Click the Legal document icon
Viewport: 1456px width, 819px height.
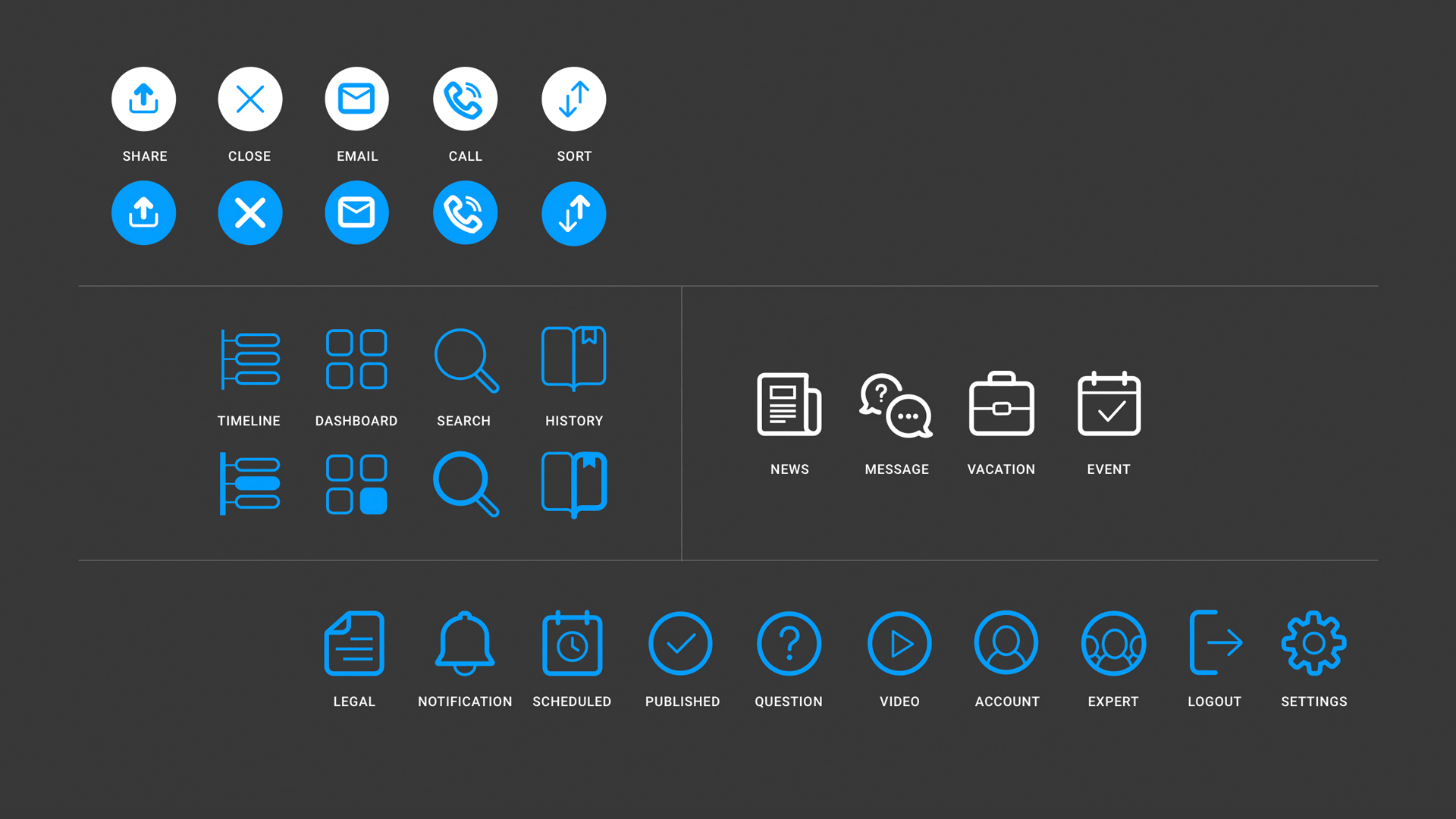pos(354,643)
